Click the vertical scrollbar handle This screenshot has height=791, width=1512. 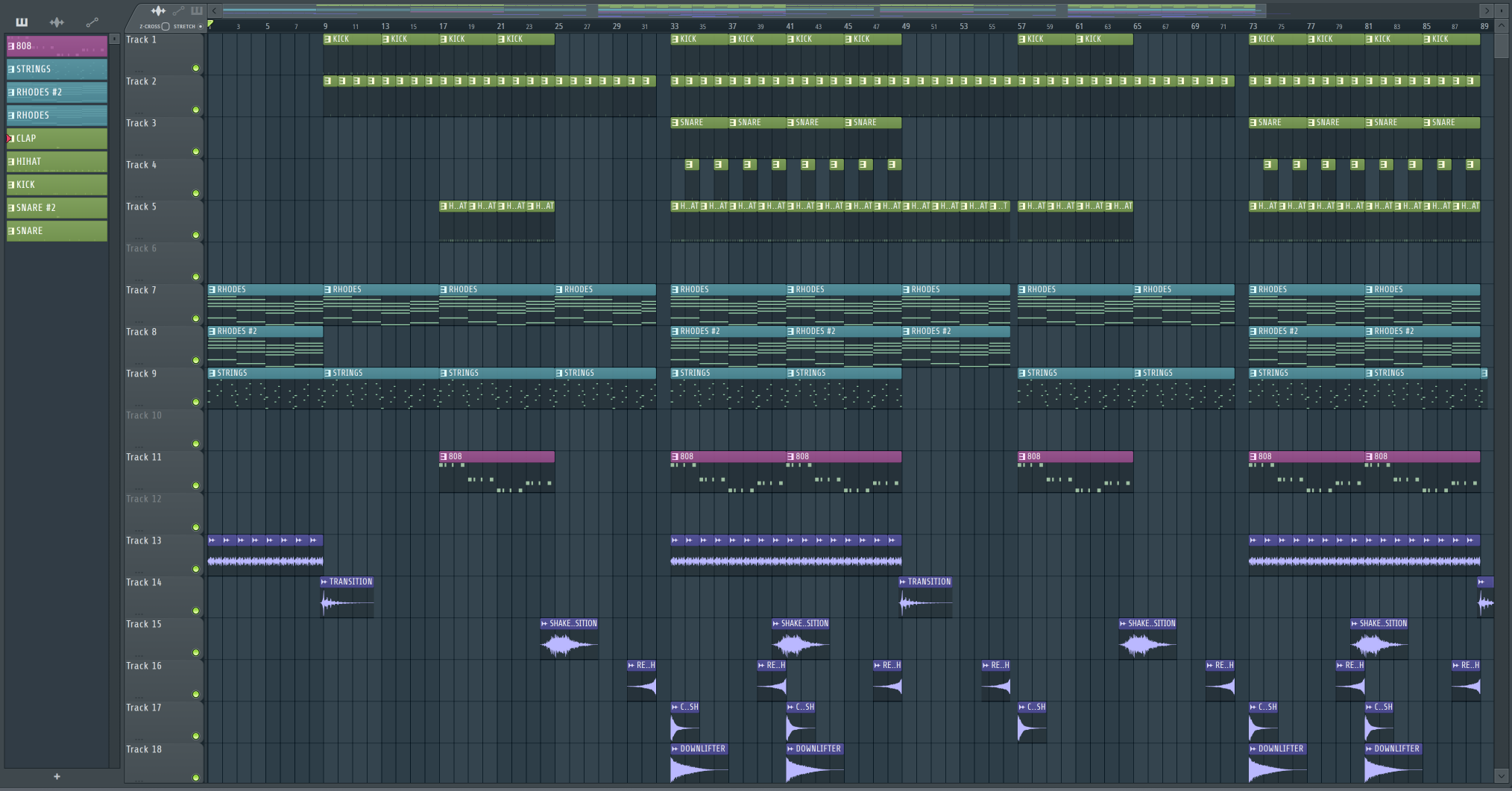1502,45
